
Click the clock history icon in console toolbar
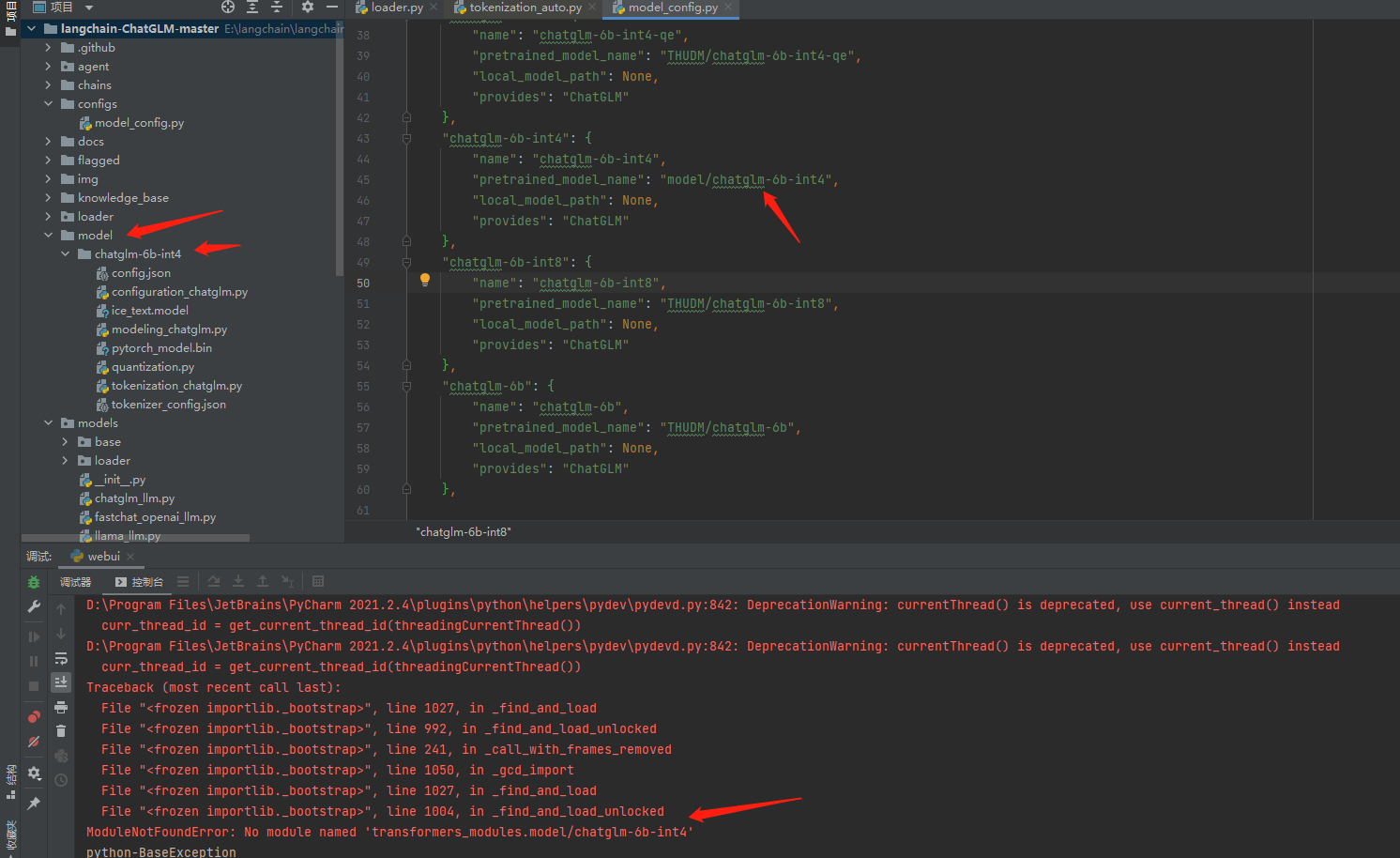coord(61,780)
